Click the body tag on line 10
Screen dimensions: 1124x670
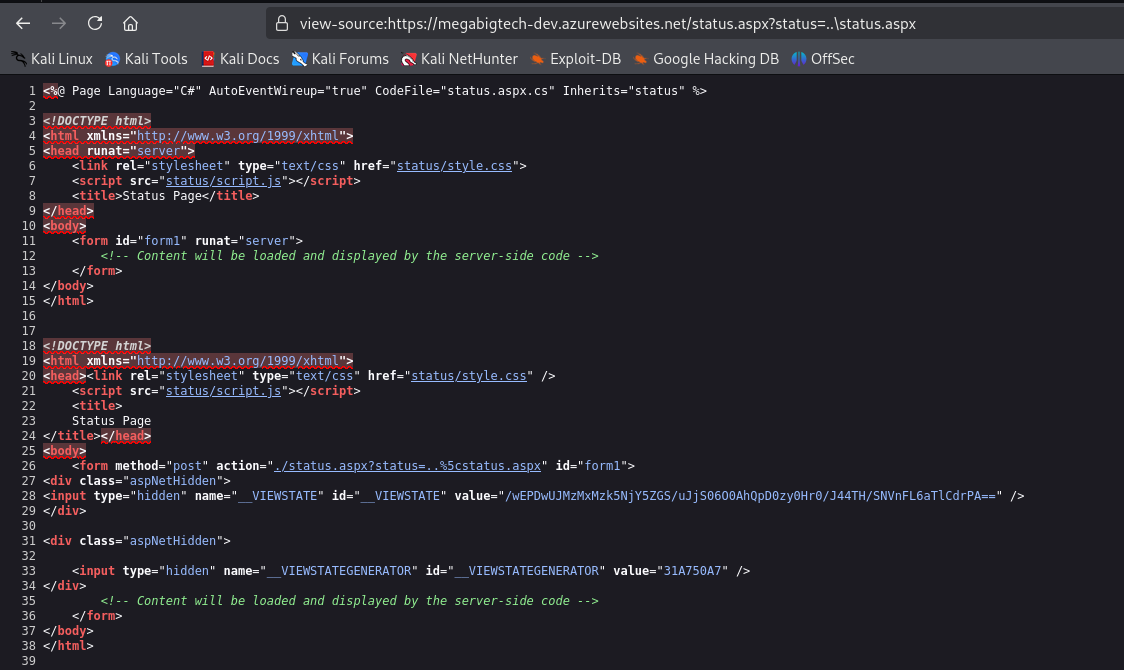pyautogui.click(x=65, y=226)
